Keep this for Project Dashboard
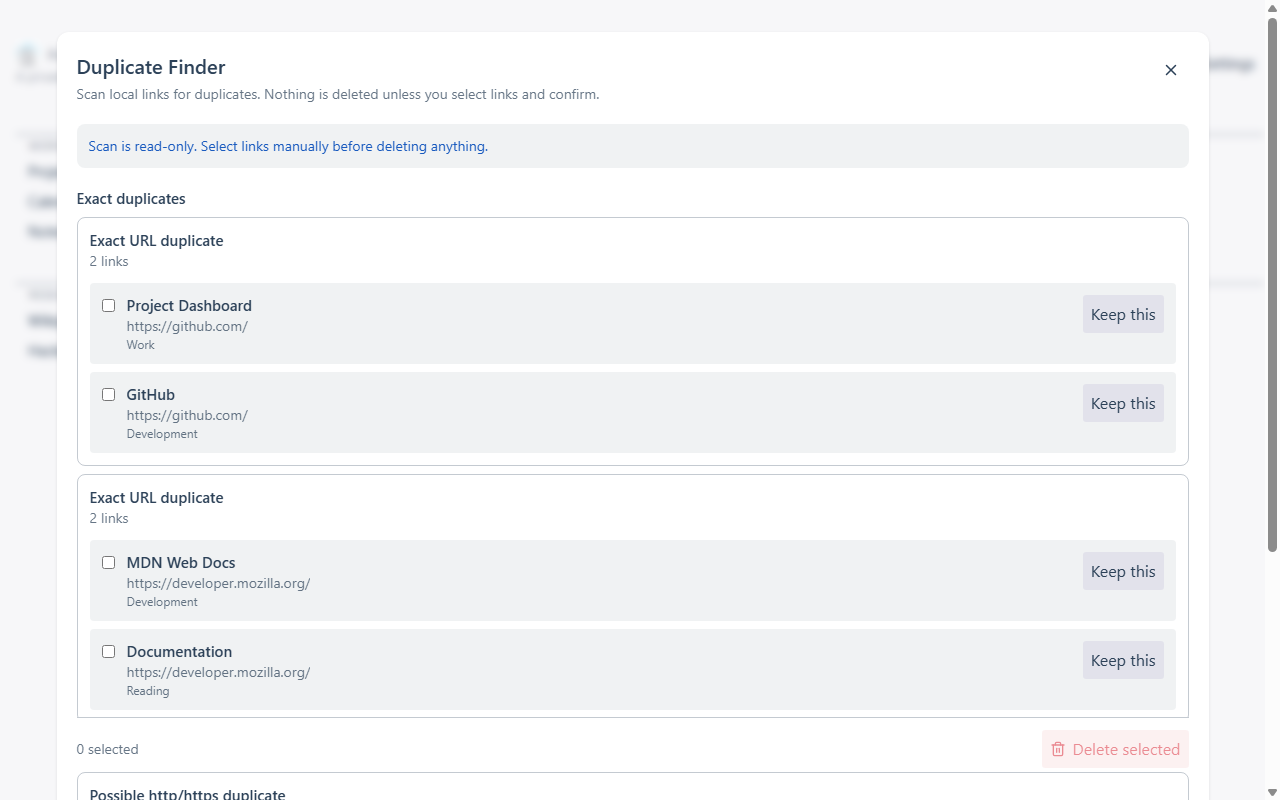1280x800 pixels. click(1123, 314)
